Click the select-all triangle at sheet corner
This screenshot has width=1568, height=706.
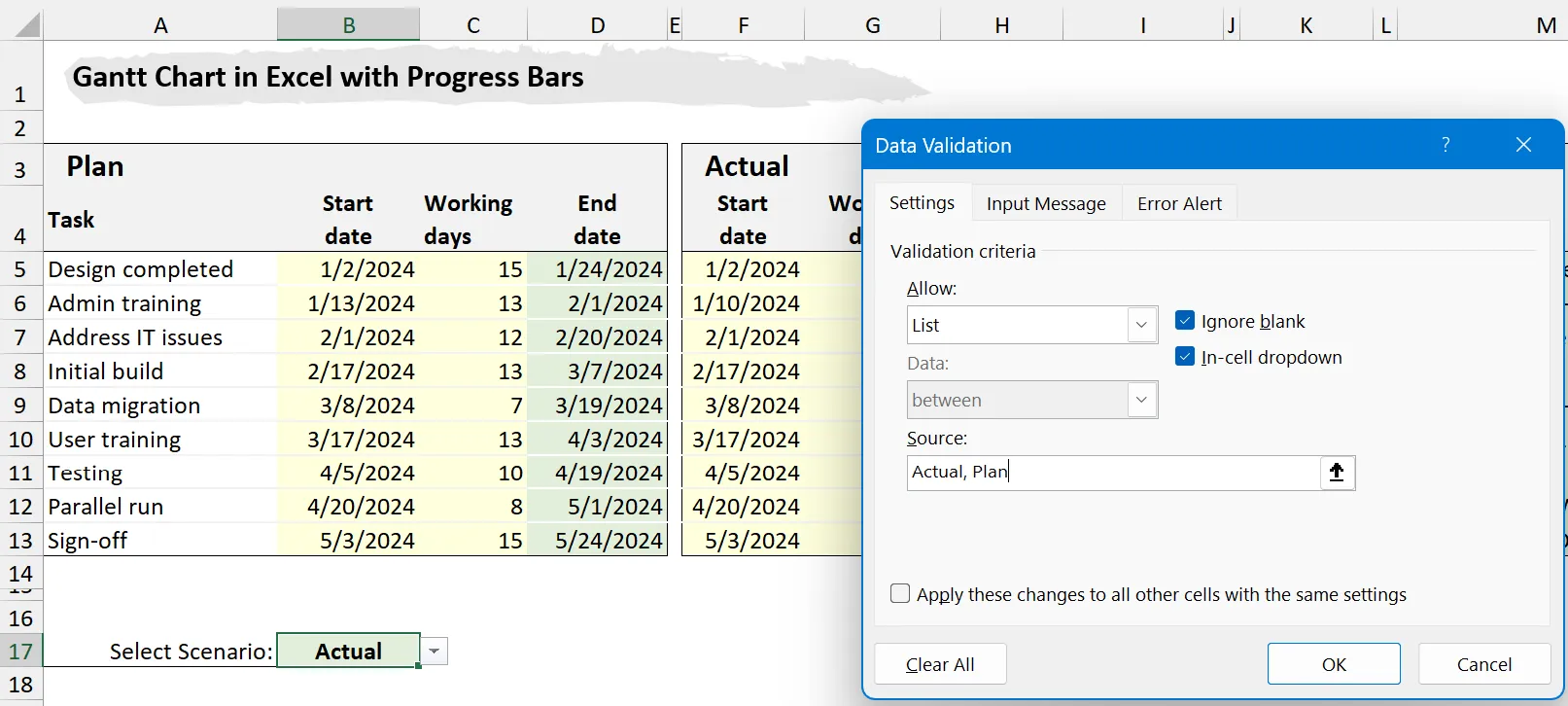(x=26, y=24)
